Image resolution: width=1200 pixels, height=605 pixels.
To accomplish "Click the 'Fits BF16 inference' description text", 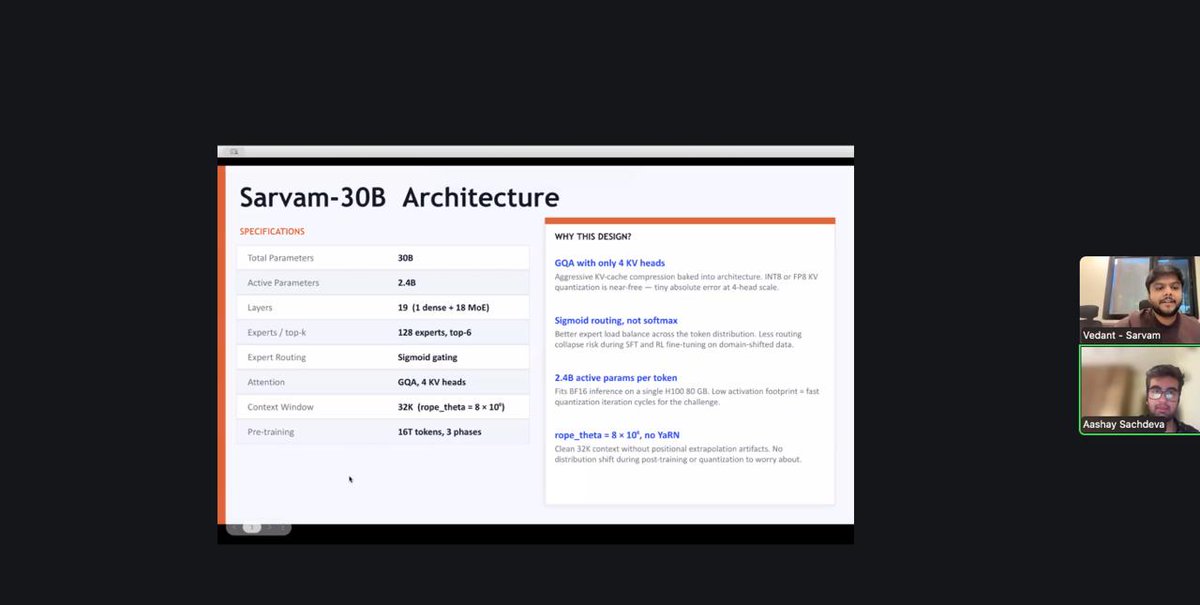I will point(687,396).
